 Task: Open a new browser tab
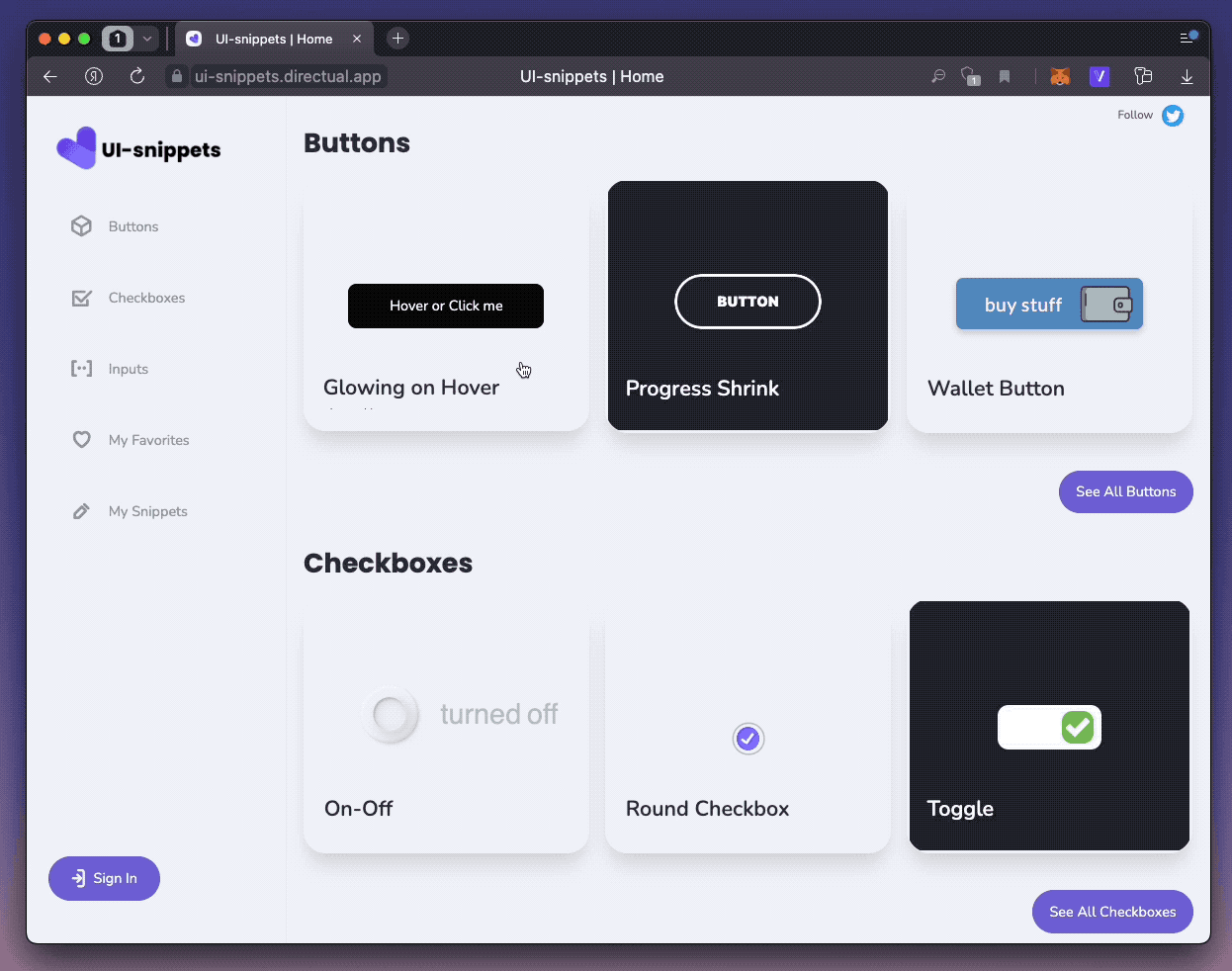pyautogui.click(x=397, y=39)
